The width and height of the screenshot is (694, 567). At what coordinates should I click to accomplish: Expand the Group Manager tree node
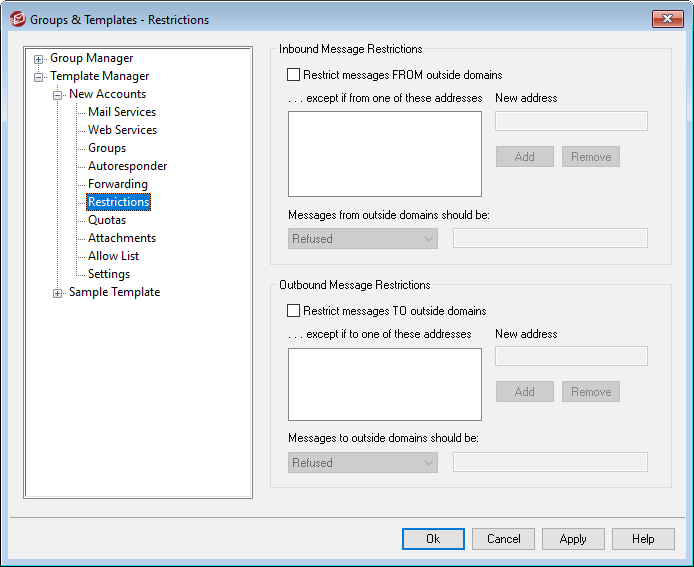click(x=39, y=59)
